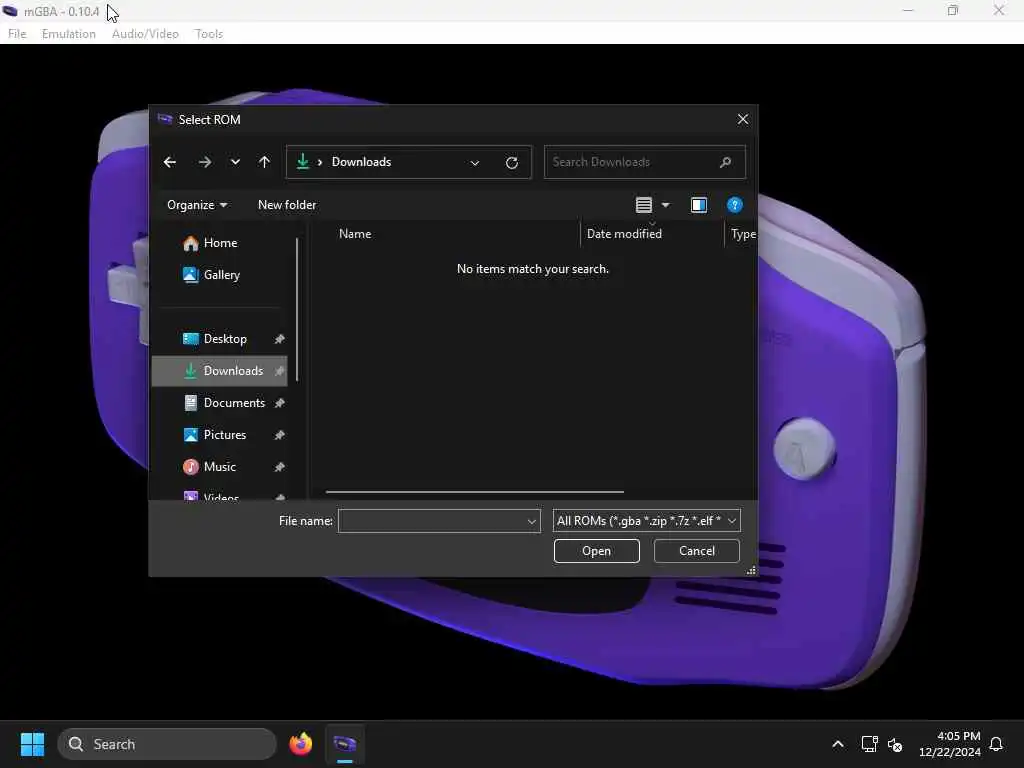Click the taskbar Search box

point(167,744)
